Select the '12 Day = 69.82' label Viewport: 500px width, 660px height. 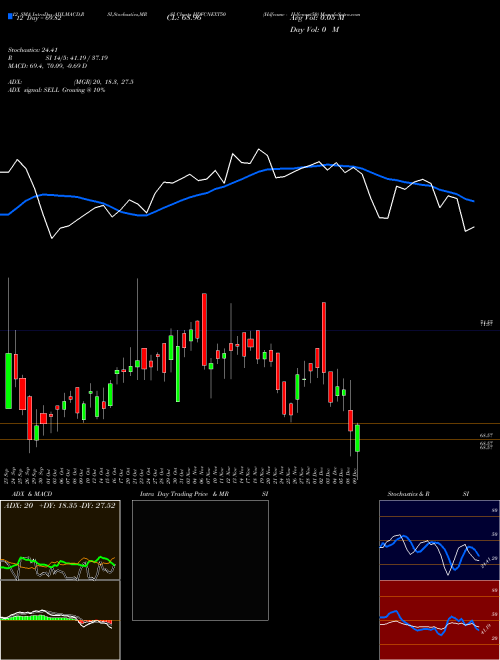click(x=39, y=18)
